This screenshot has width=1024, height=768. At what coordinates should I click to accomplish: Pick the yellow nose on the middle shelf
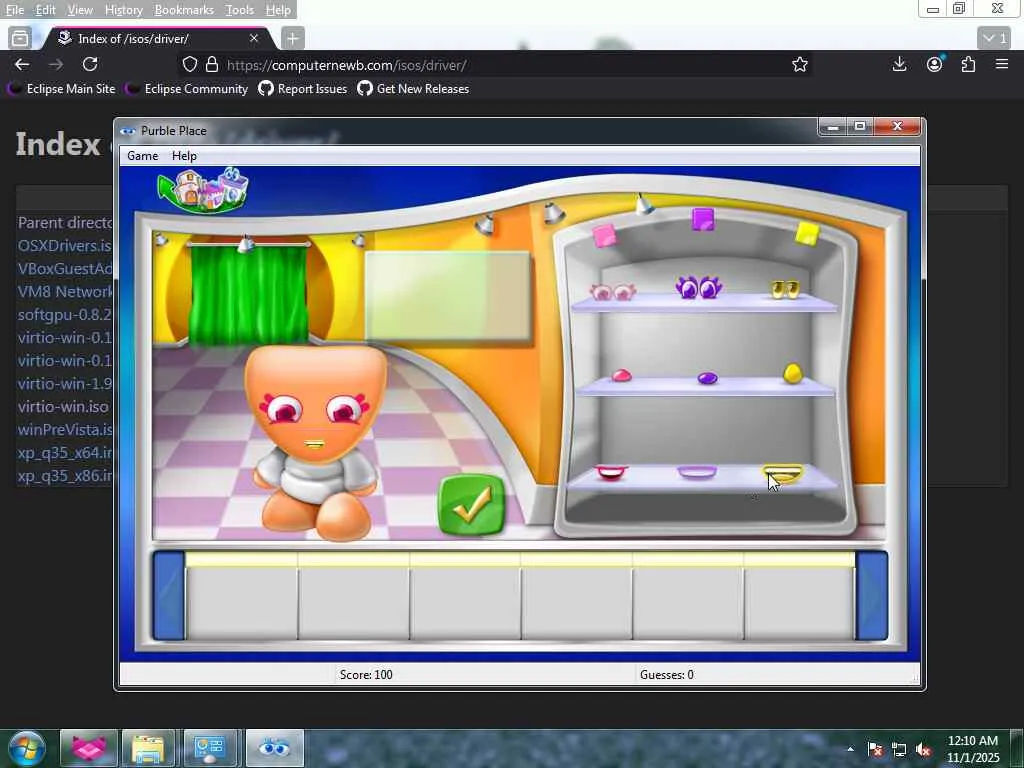pos(792,373)
